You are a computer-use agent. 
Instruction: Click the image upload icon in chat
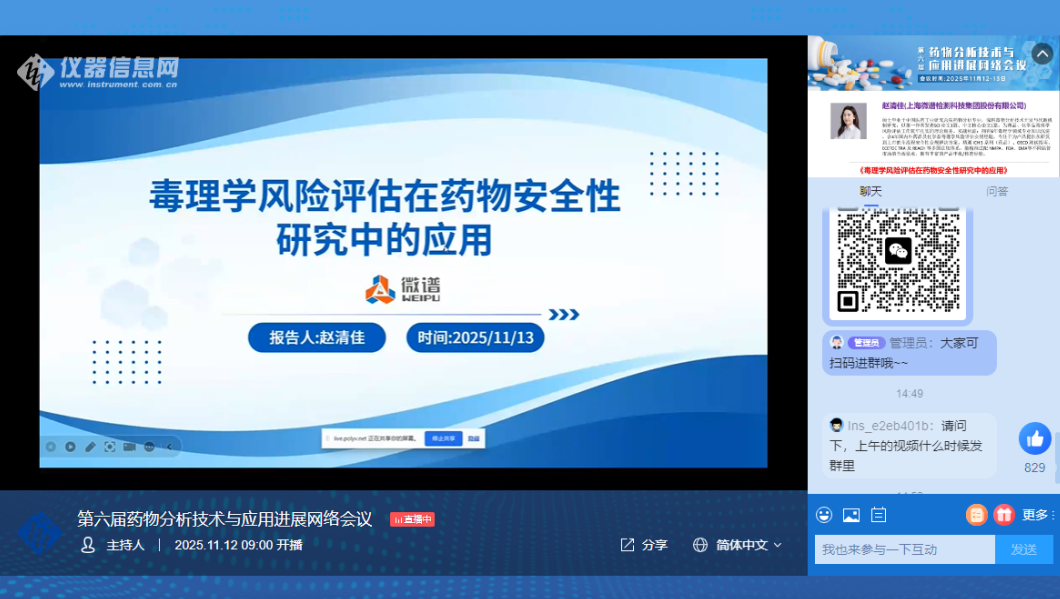click(851, 515)
